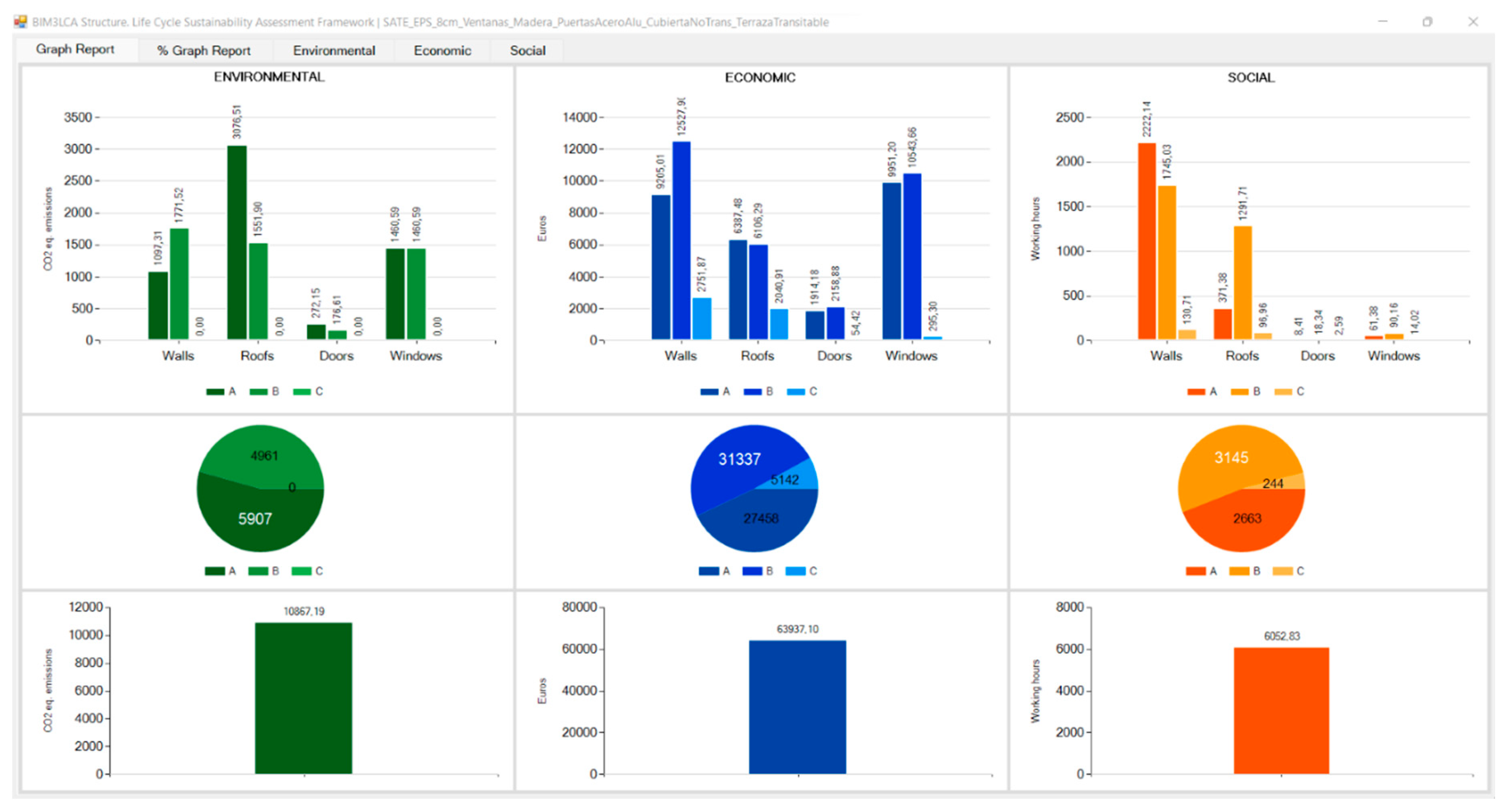Switch to the % Graph Report tab
This screenshot has height=812, width=1511.
point(203,50)
